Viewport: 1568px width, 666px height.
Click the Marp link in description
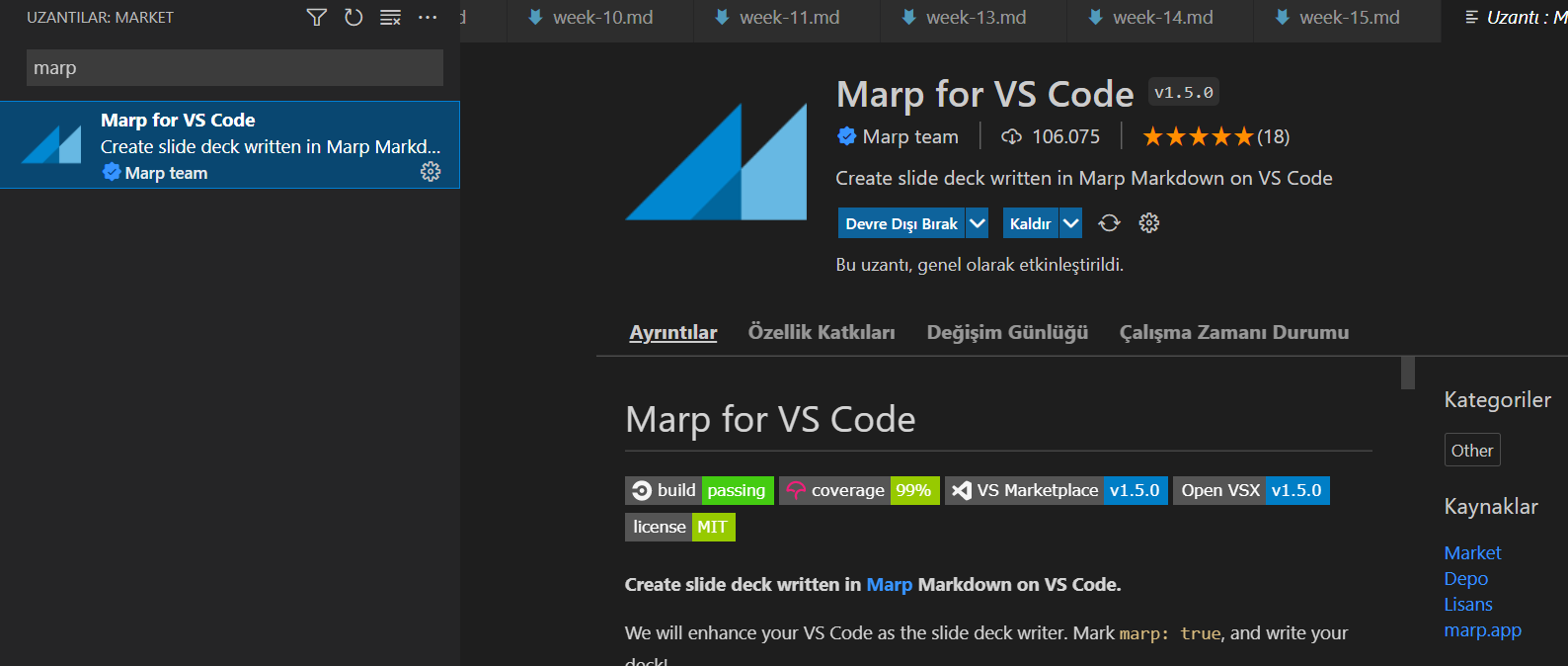click(889, 585)
